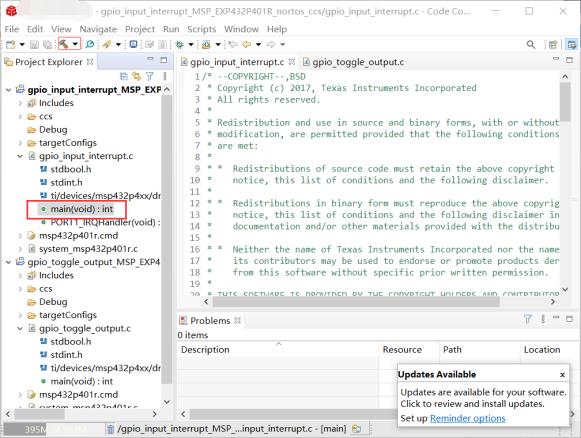Click the editor horizontal scrollbar thumb

pyautogui.click(x=356, y=302)
